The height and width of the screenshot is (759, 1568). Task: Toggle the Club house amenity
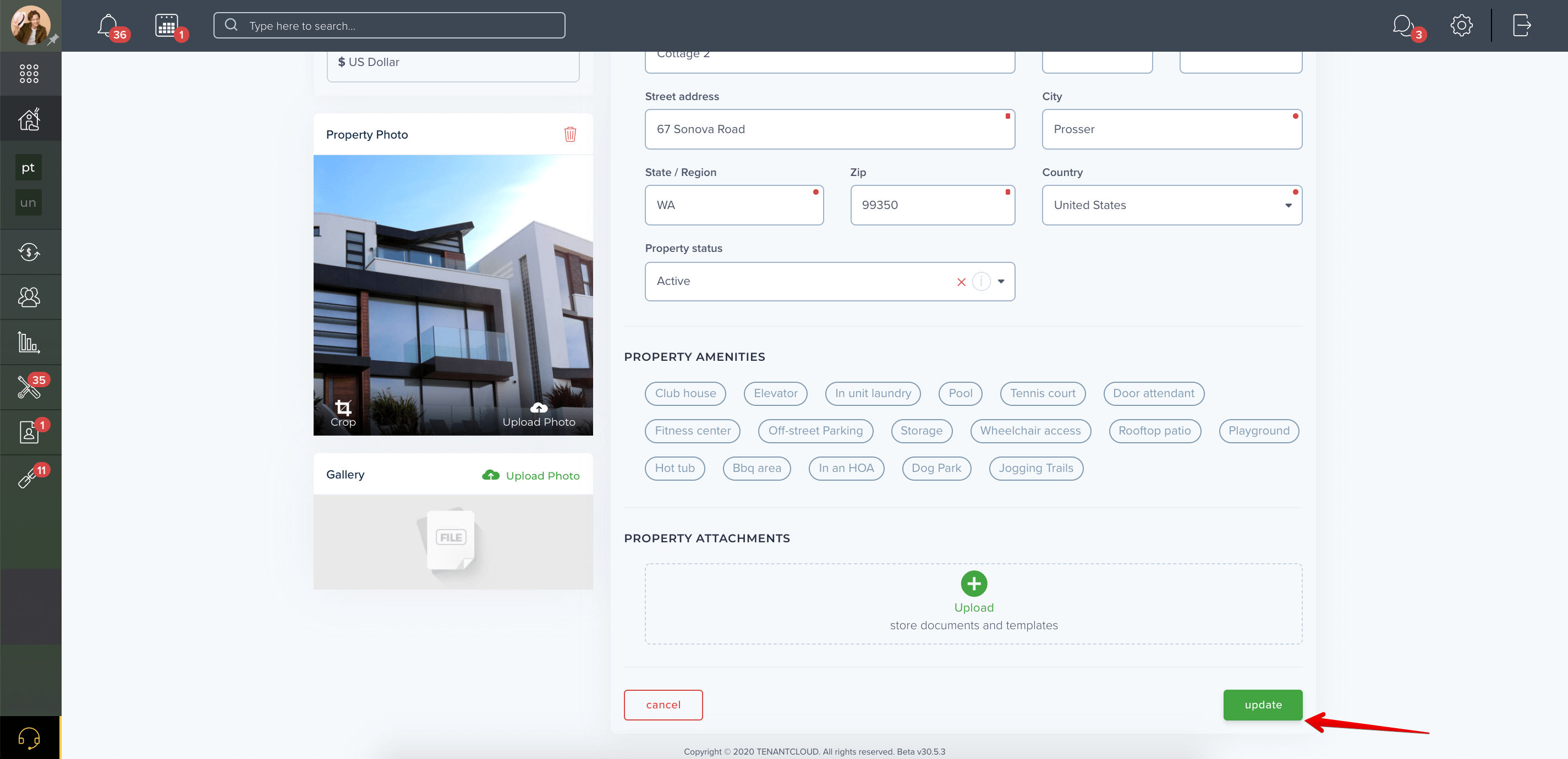[686, 393]
